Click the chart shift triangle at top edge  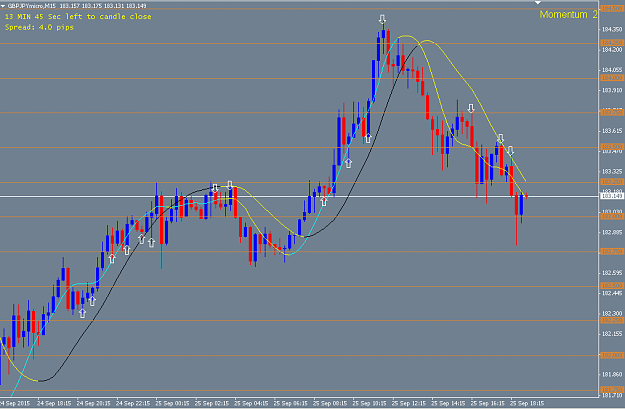538,3
